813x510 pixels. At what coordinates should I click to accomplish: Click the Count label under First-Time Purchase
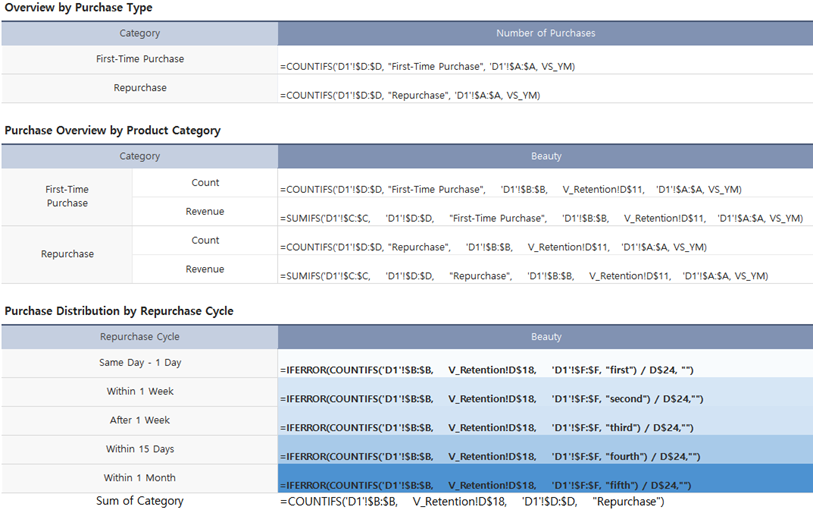coord(205,183)
